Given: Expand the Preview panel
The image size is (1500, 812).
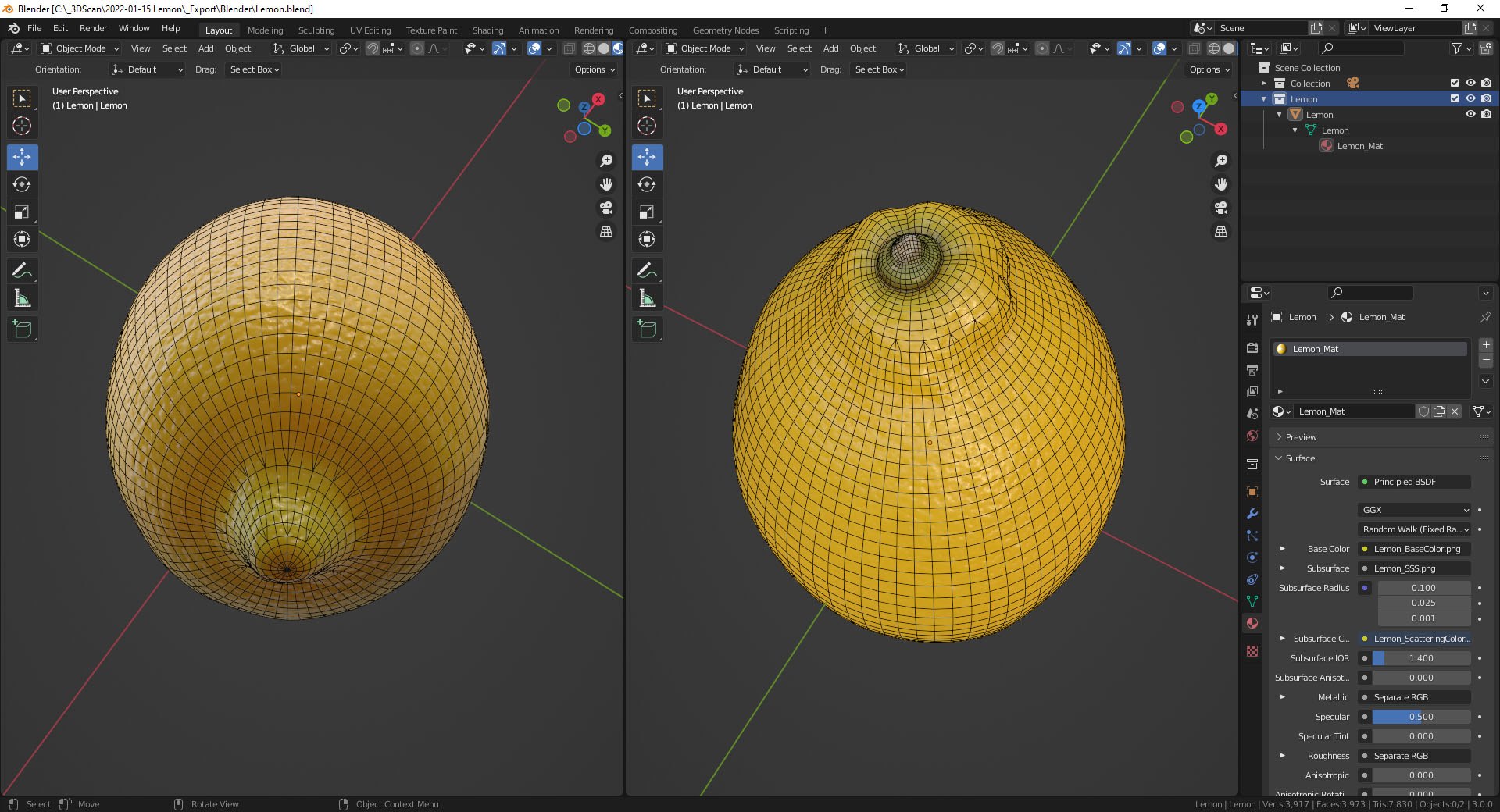Looking at the screenshot, I should point(1302,437).
